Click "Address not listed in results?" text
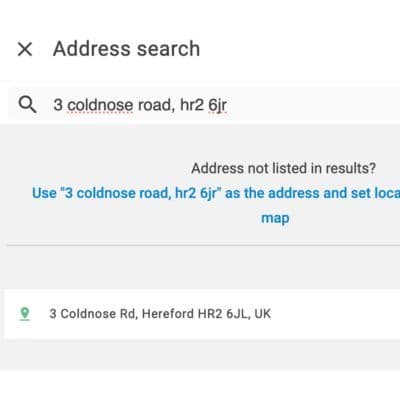400x400 pixels. tap(284, 168)
